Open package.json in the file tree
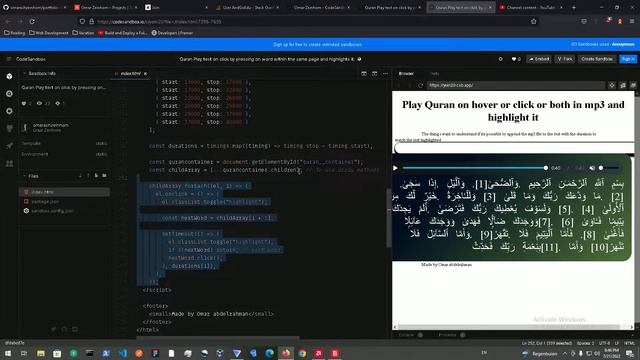 pyautogui.click(x=64, y=202)
